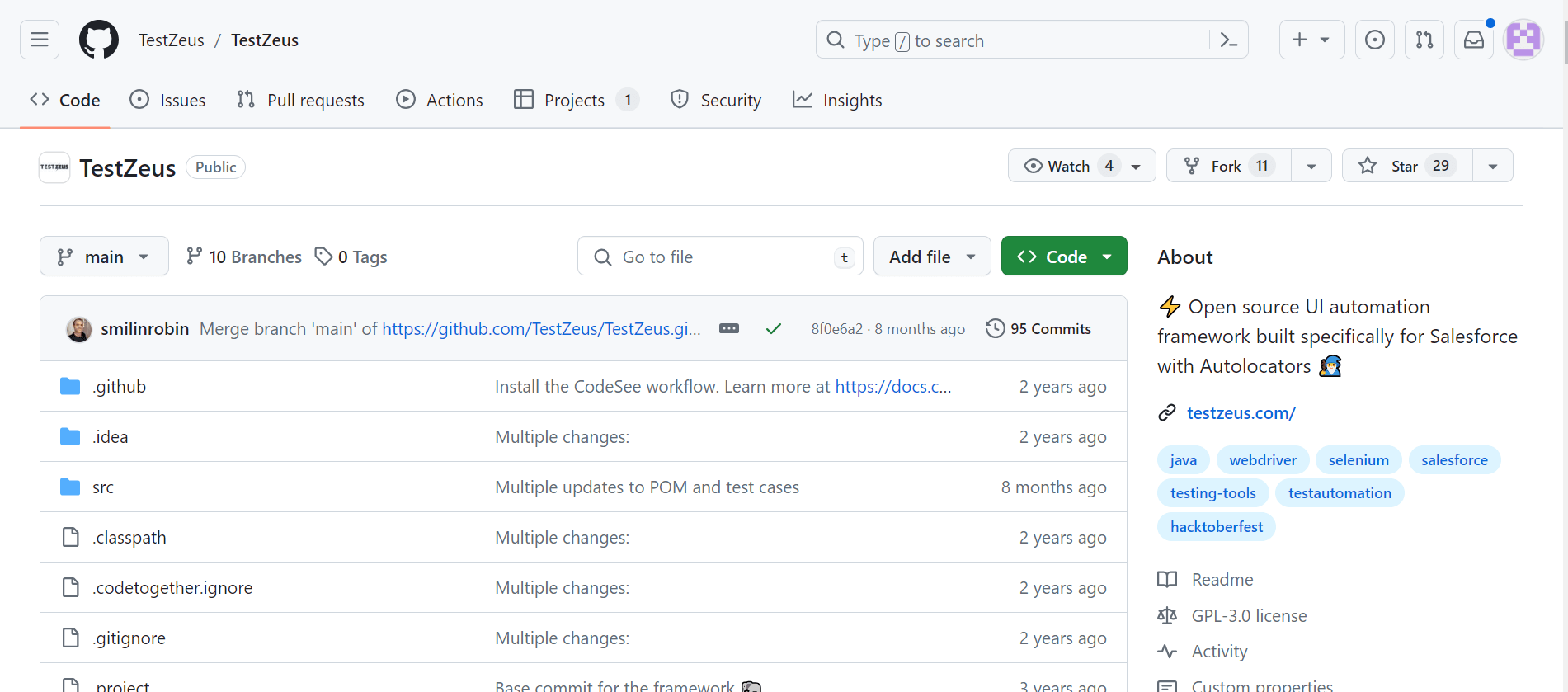This screenshot has height=692, width=1568.
Task: Open the hamburger navigation menu
Action: point(40,40)
